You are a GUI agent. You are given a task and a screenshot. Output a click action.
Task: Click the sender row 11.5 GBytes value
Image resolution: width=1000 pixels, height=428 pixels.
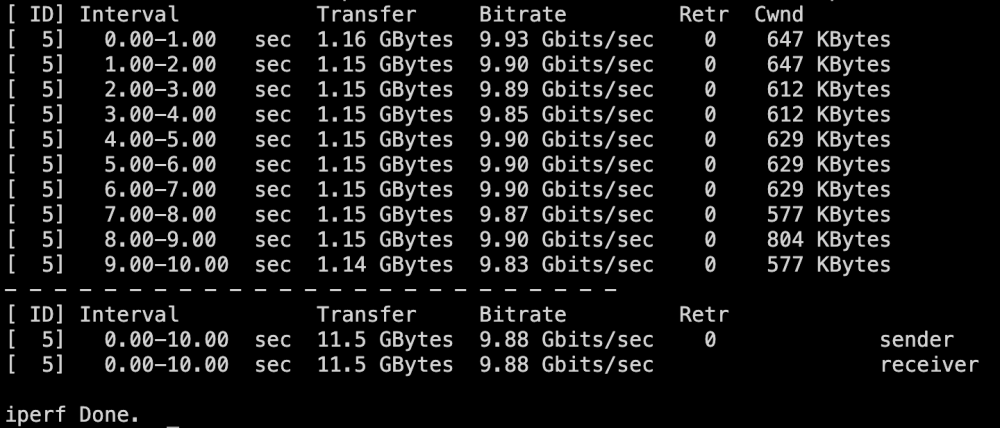pyautogui.click(x=385, y=340)
